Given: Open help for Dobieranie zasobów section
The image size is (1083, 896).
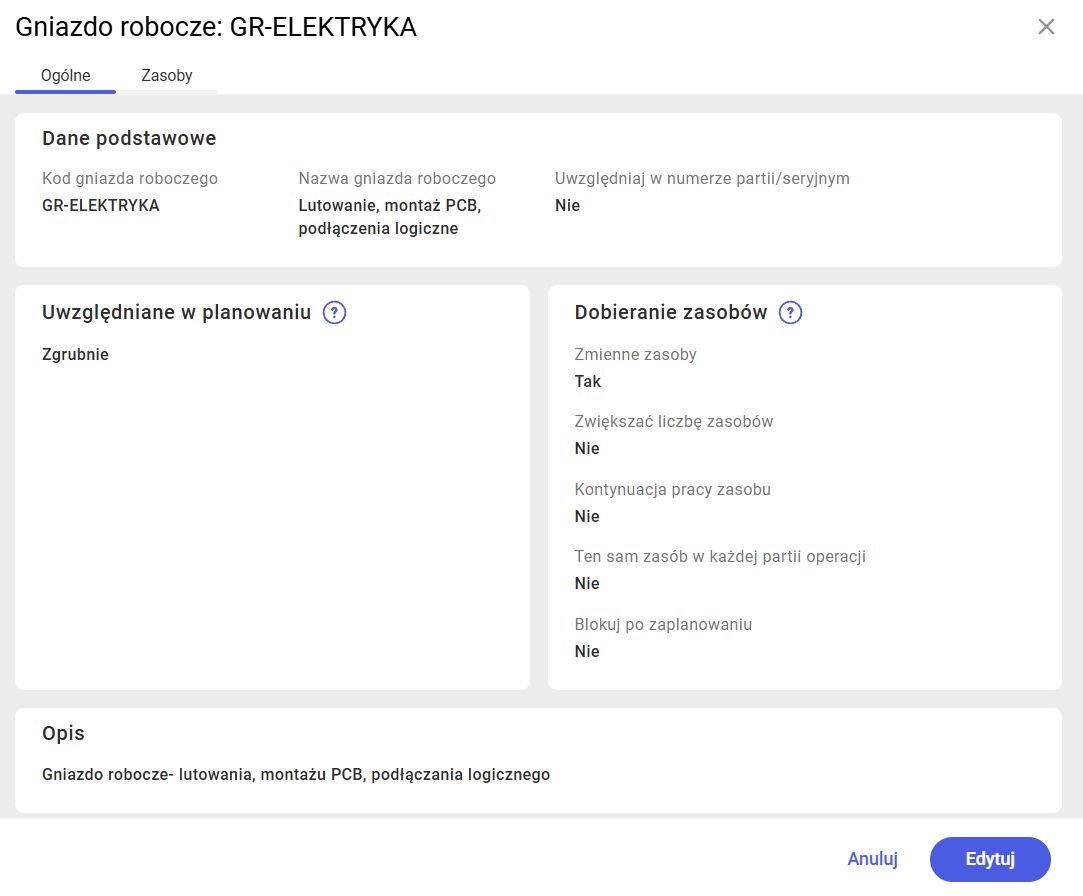Looking at the screenshot, I should 789,312.
